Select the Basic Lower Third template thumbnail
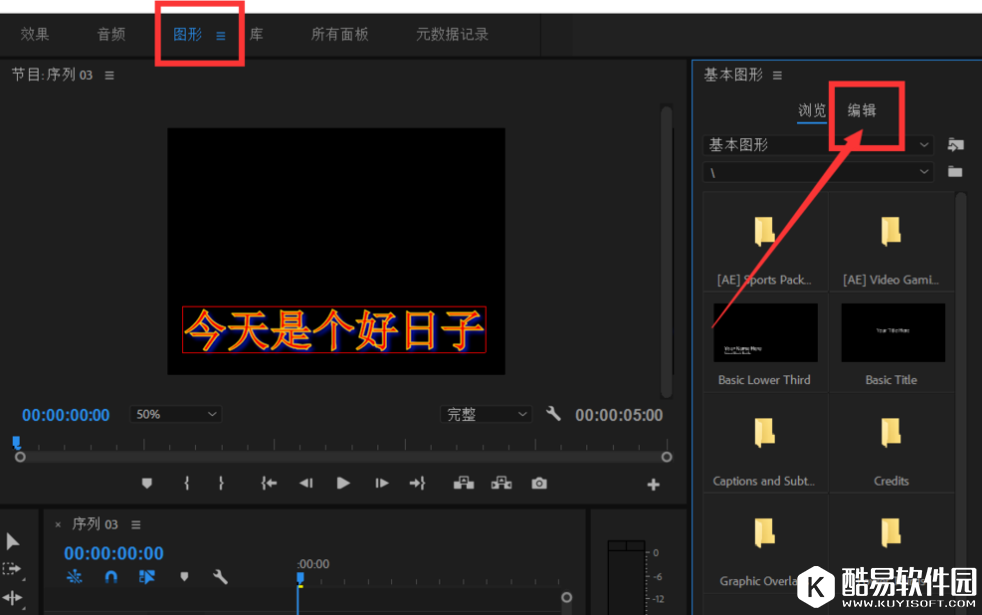Image resolution: width=982 pixels, height=615 pixels. [765, 333]
